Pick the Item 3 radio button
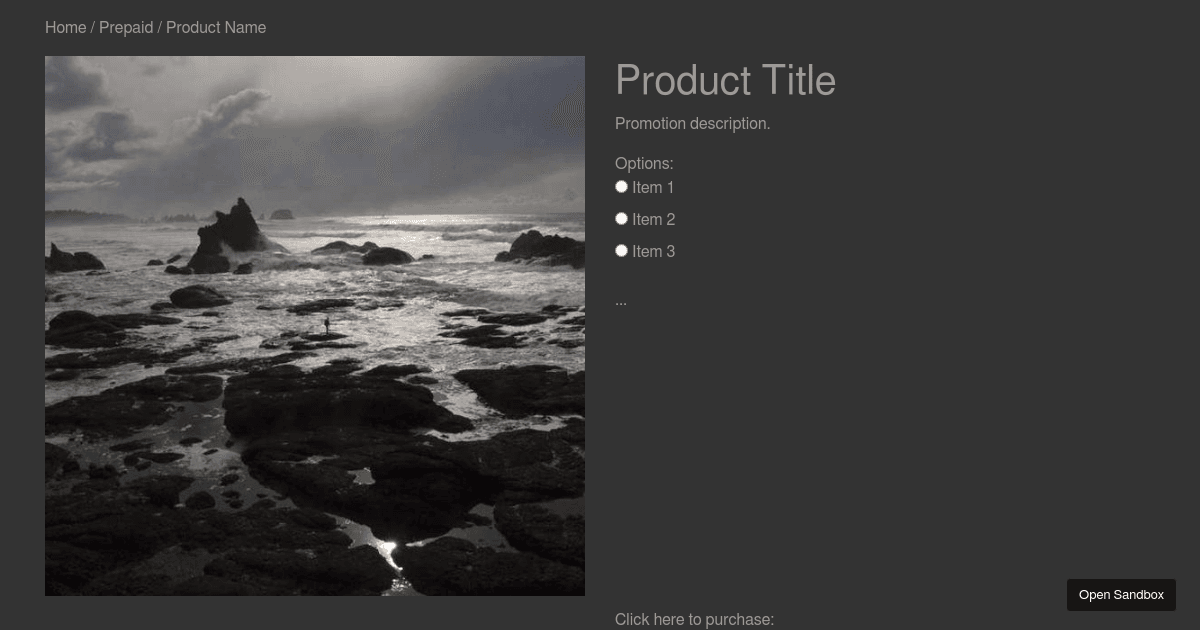This screenshot has height=630, width=1200. point(621,250)
